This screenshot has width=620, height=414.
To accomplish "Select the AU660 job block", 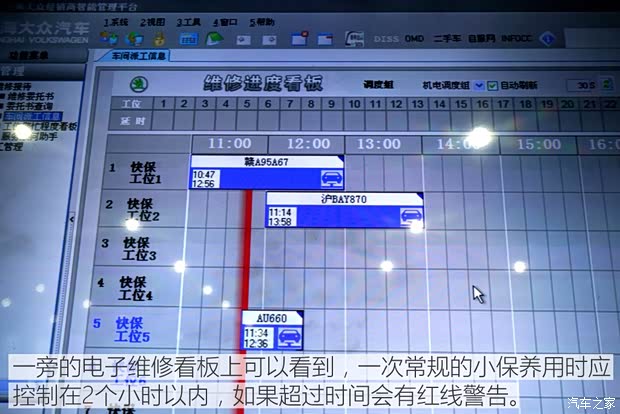I will coord(272,330).
